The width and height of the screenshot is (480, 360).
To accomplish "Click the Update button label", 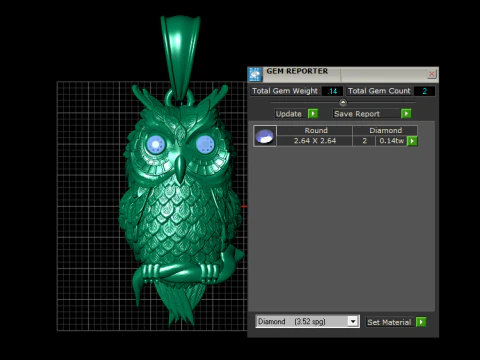I will click(289, 114).
